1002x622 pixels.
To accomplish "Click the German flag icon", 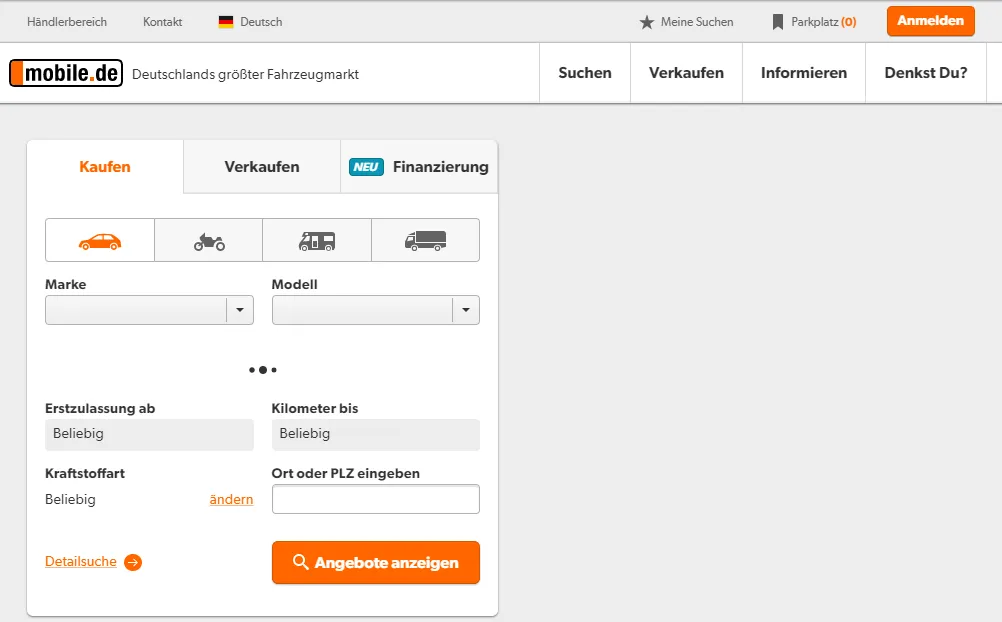I will coord(226,22).
